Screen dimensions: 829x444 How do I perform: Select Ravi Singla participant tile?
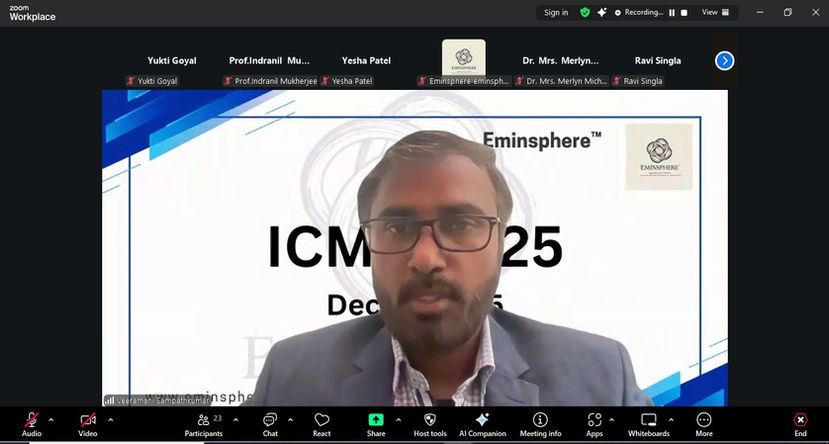(658, 61)
